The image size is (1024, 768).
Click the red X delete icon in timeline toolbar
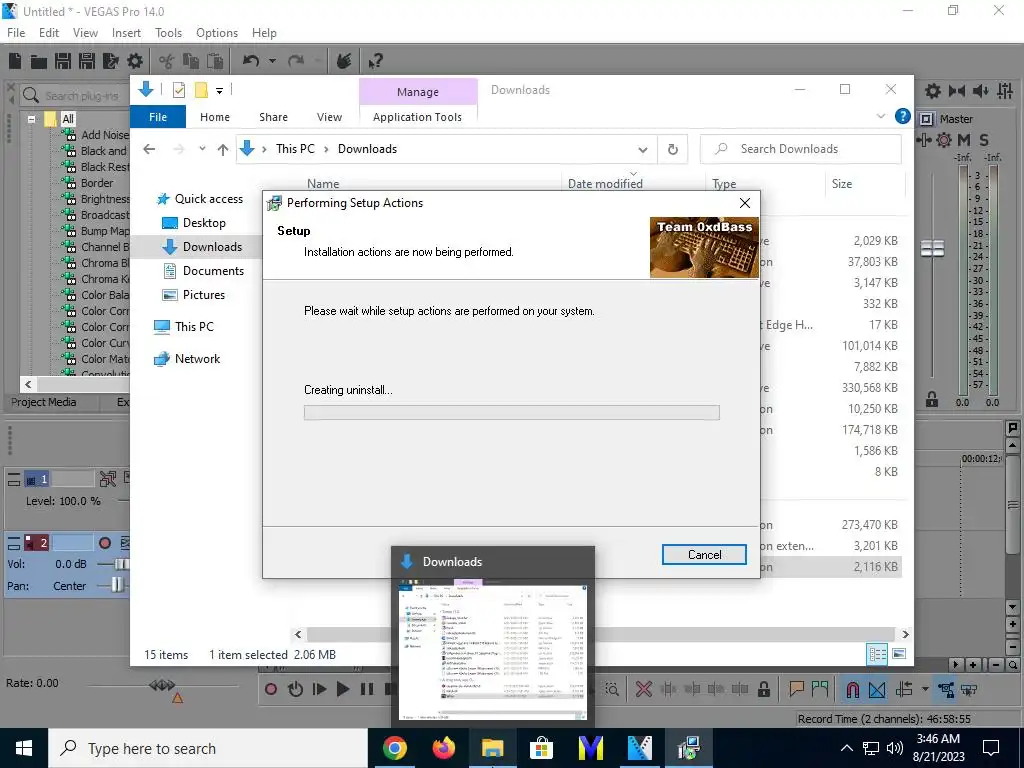(x=644, y=689)
